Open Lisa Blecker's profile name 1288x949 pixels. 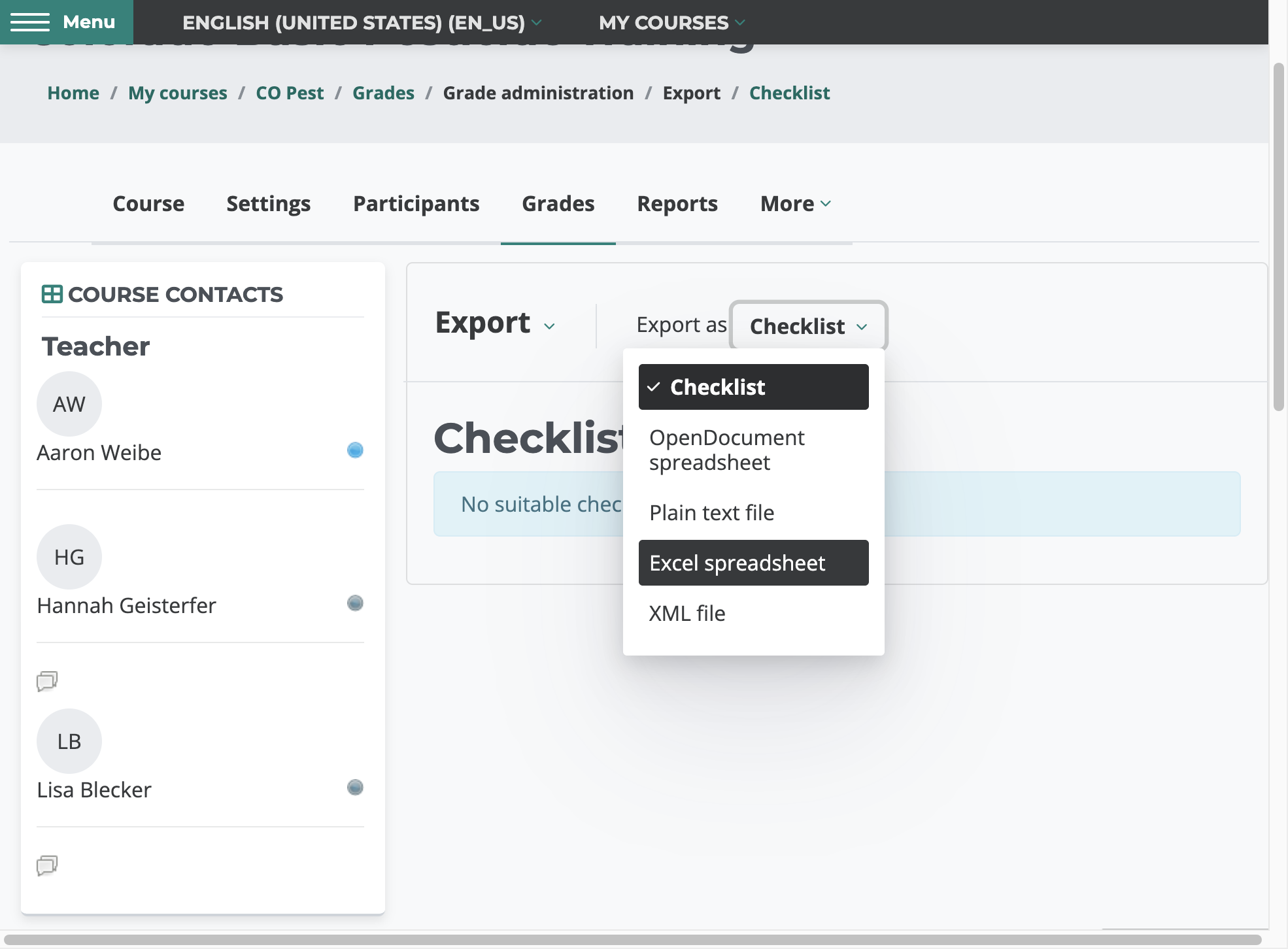pyautogui.click(x=94, y=790)
